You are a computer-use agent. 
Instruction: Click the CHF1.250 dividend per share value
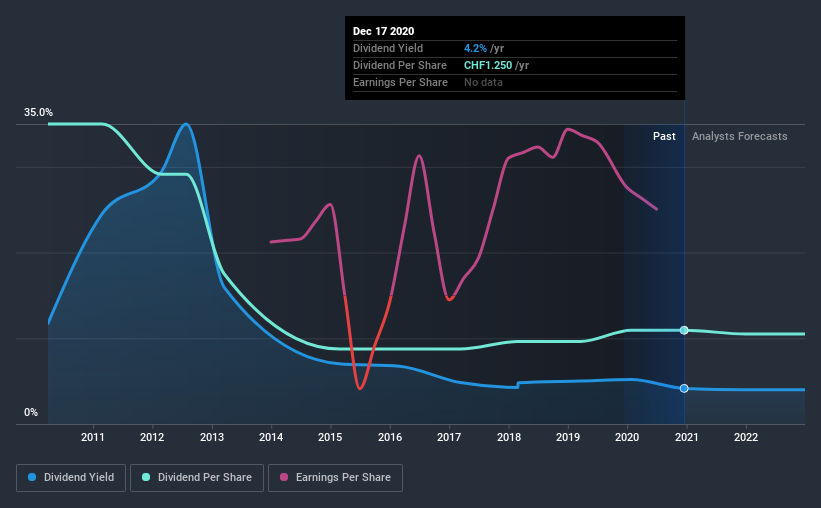(x=488, y=65)
